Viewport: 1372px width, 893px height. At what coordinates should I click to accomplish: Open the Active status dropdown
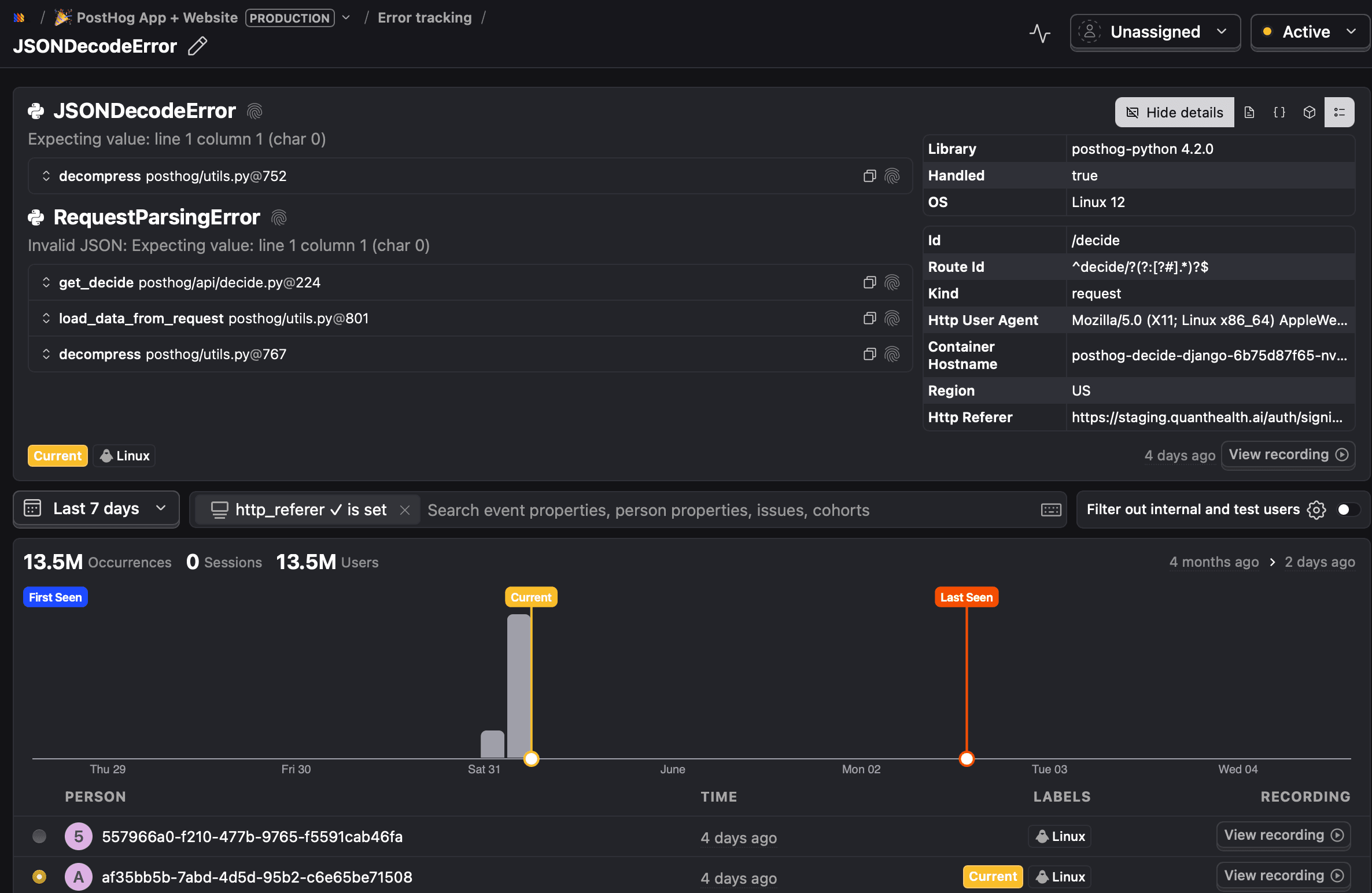(x=1310, y=32)
